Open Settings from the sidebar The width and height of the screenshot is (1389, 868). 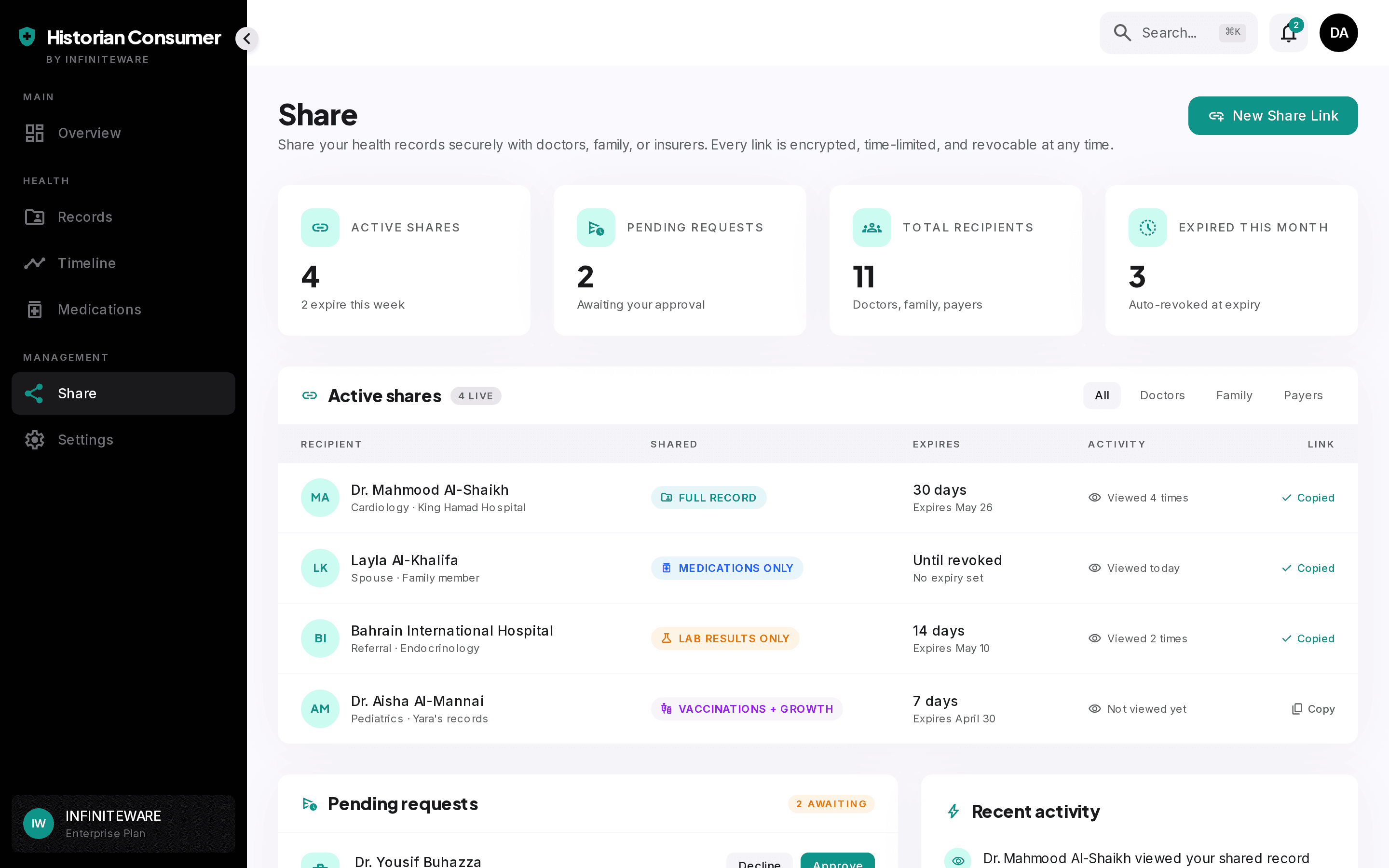(x=123, y=440)
